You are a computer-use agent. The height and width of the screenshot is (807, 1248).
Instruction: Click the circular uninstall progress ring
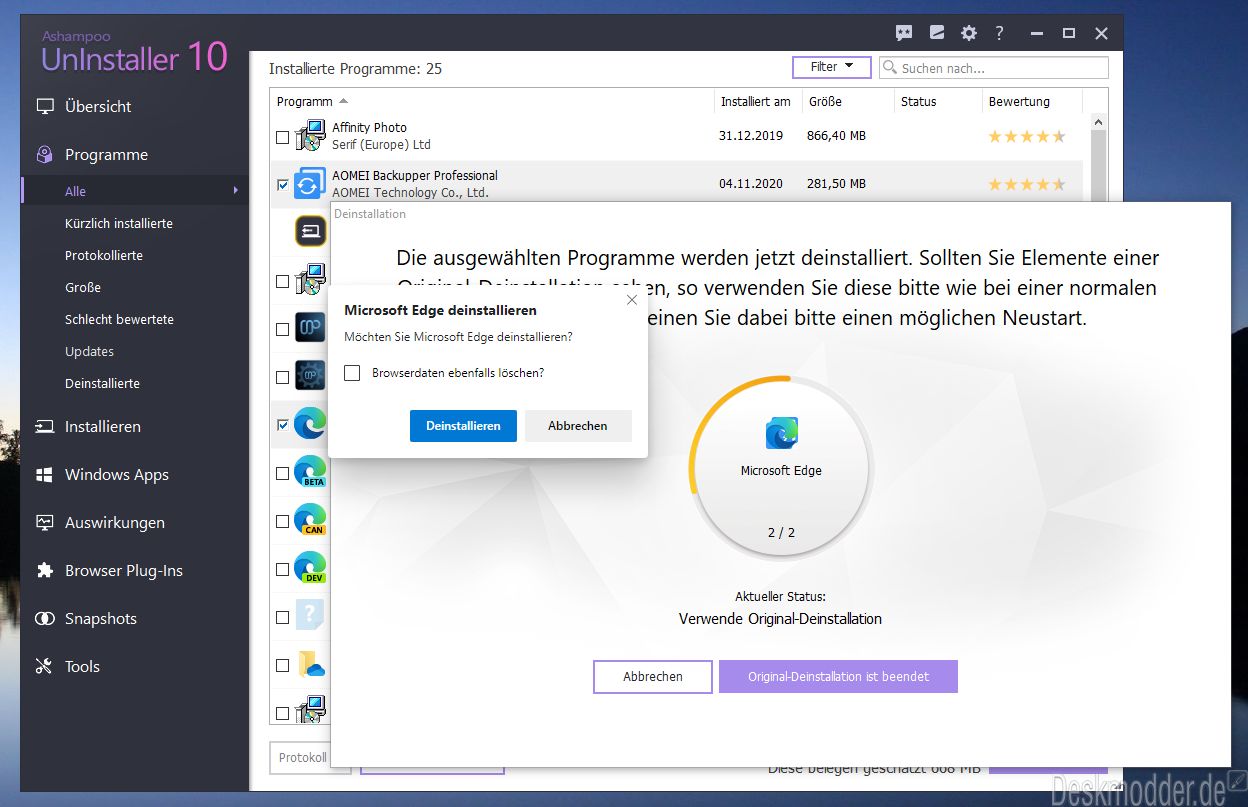(x=781, y=467)
